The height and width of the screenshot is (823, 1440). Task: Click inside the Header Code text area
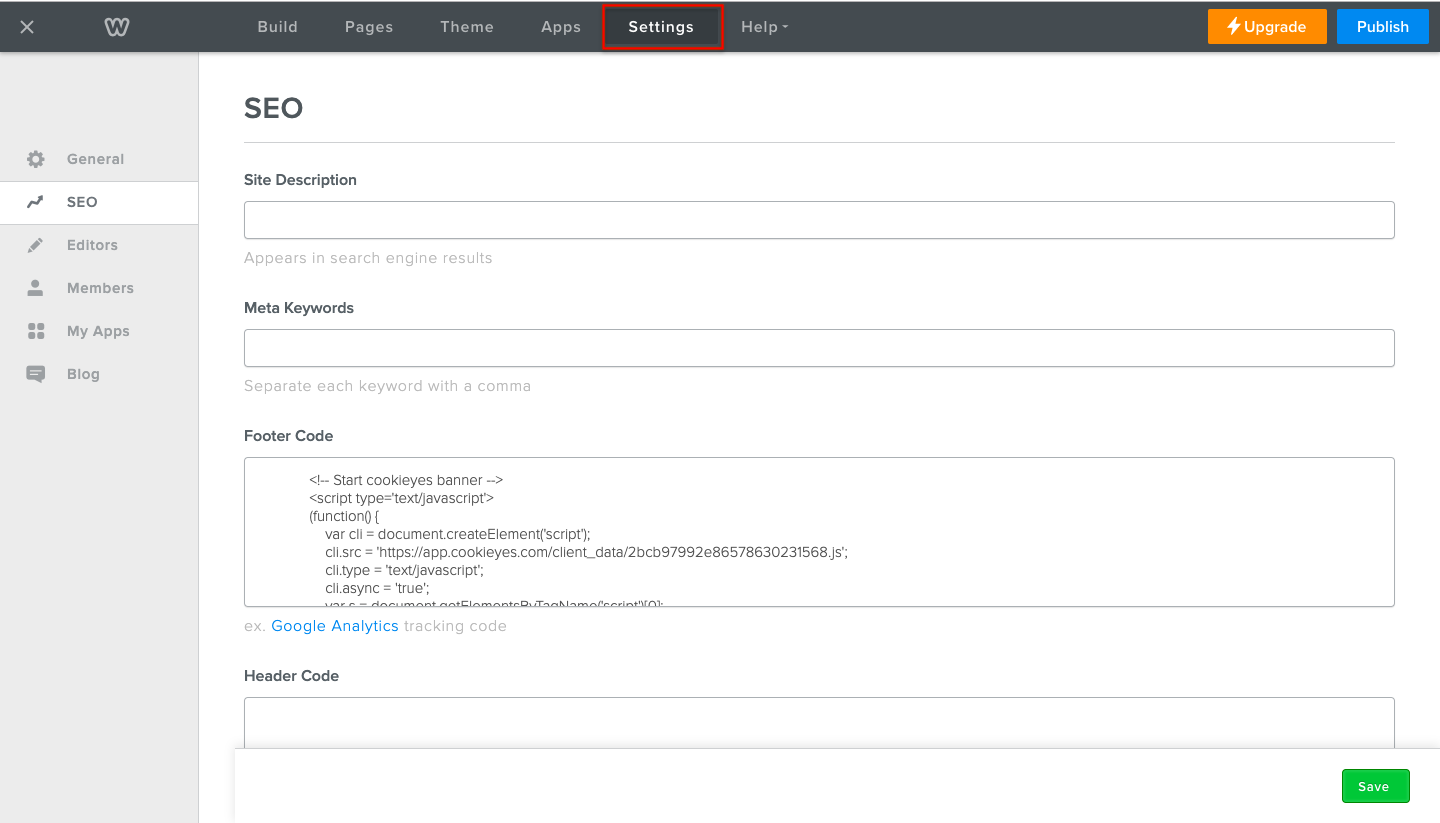[819, 723]
